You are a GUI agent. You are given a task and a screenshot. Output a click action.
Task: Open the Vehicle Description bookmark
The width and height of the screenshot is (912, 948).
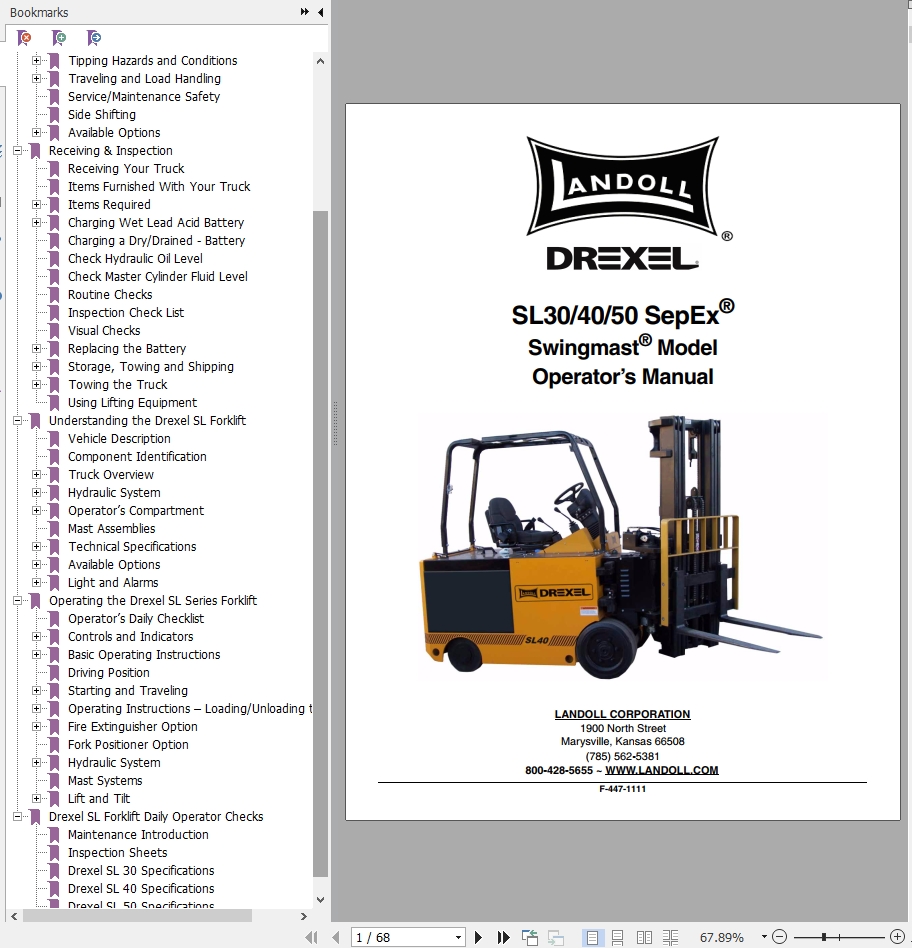pyautogui.click(x=119, y=439)
